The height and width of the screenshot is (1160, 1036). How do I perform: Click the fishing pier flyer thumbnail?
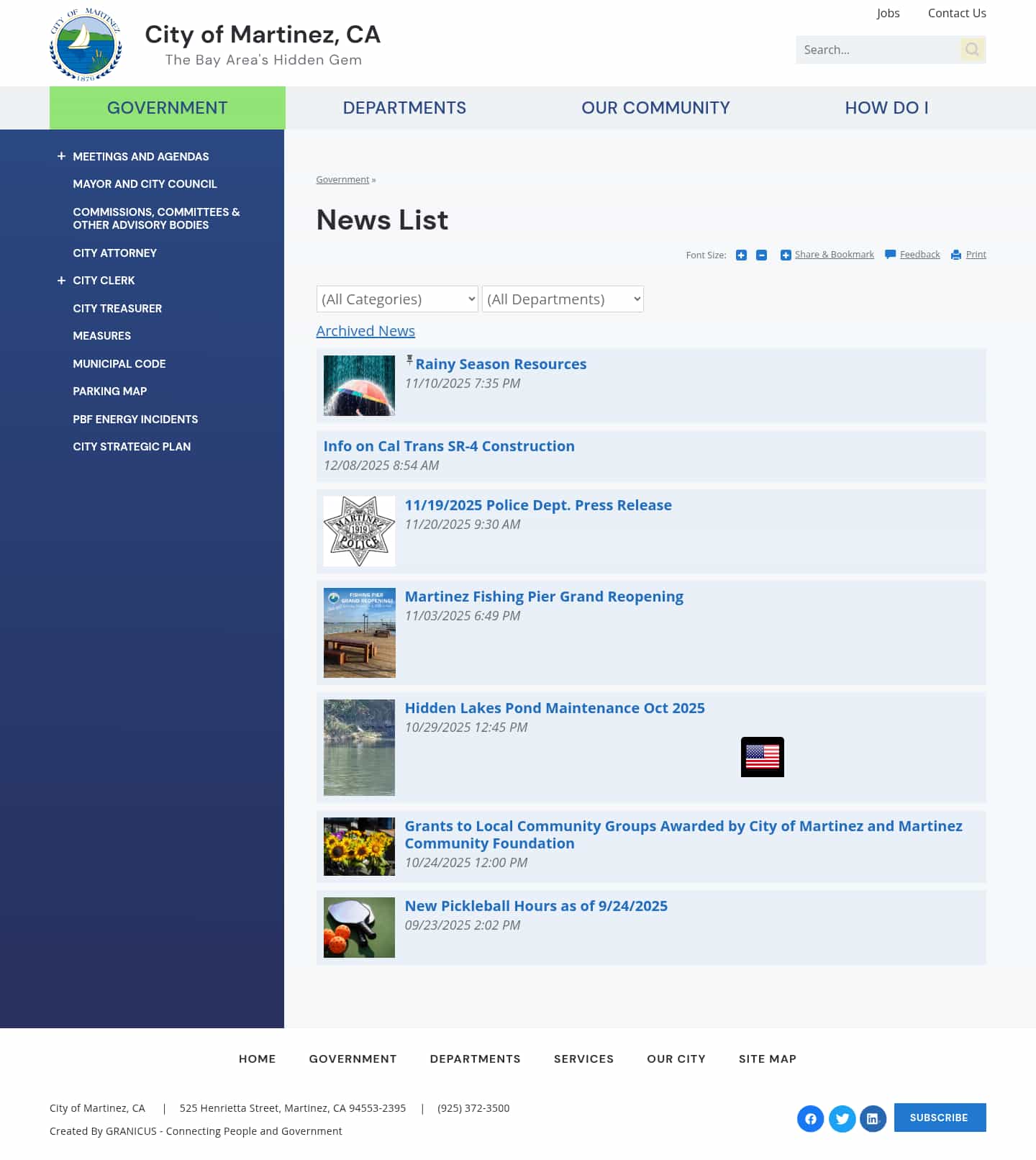tap(359, 633)
